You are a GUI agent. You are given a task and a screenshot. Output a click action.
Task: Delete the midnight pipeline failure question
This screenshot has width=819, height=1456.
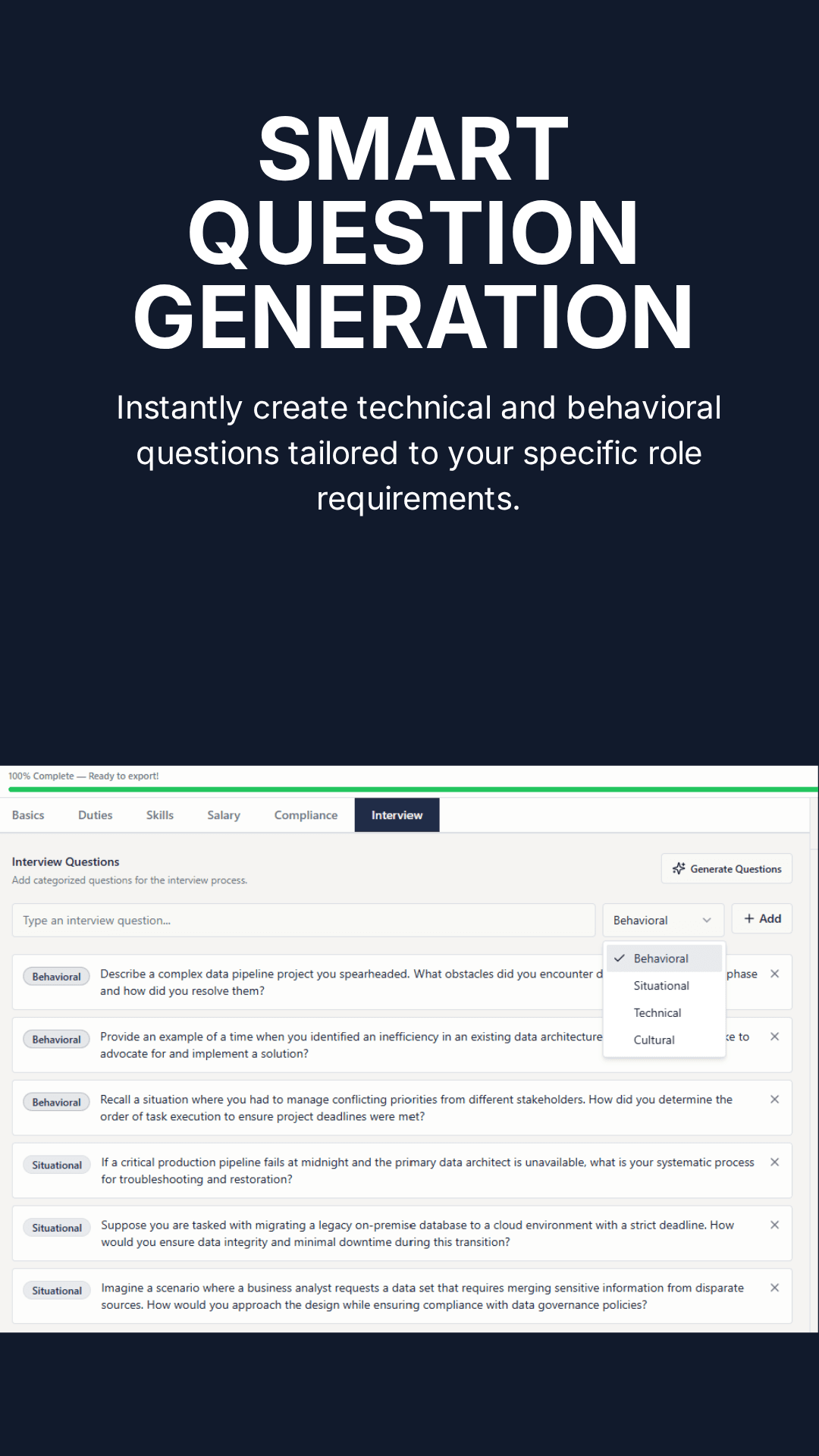click(774, 1162)
